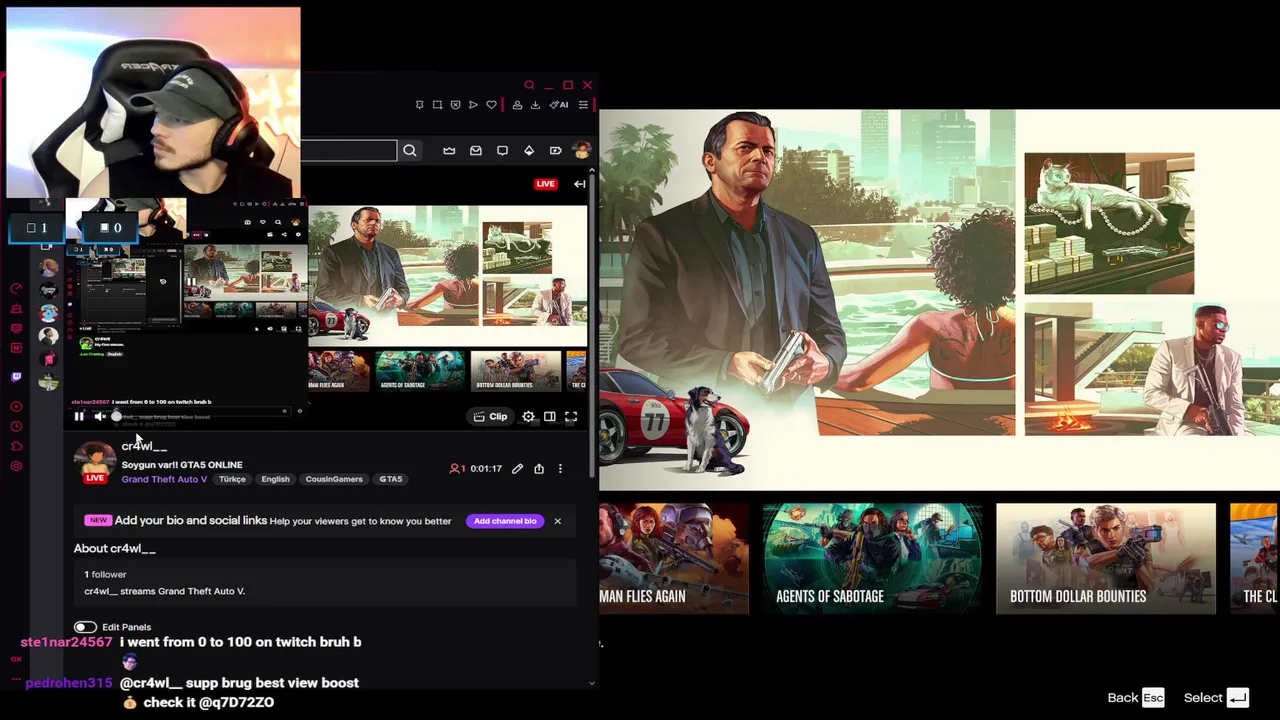Click the CousinGamers tag

coord(334,479)
